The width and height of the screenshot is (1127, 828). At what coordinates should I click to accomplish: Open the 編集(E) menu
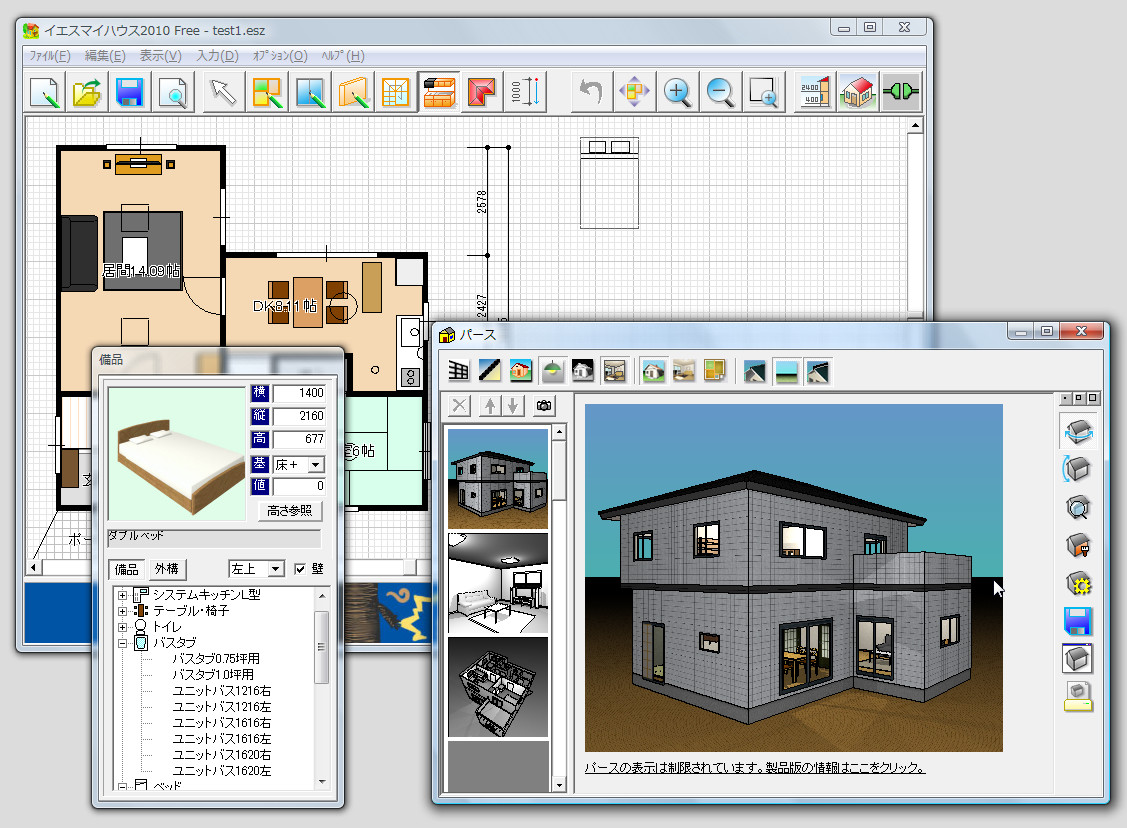coord(105,55)
